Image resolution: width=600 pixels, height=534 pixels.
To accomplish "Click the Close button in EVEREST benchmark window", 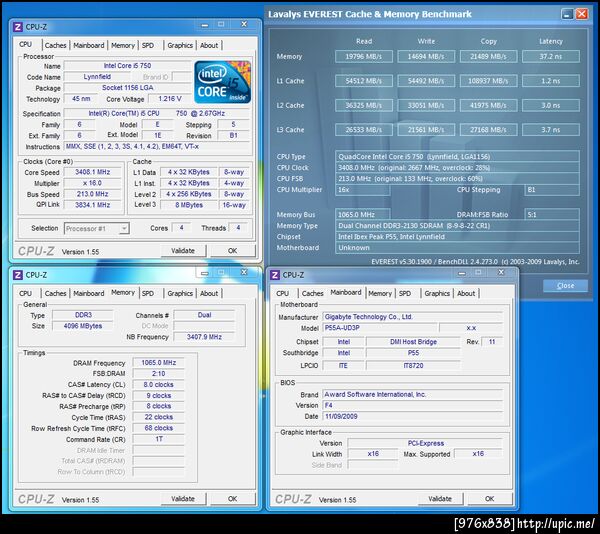I will pyautogui.click(x=566, y=286).
